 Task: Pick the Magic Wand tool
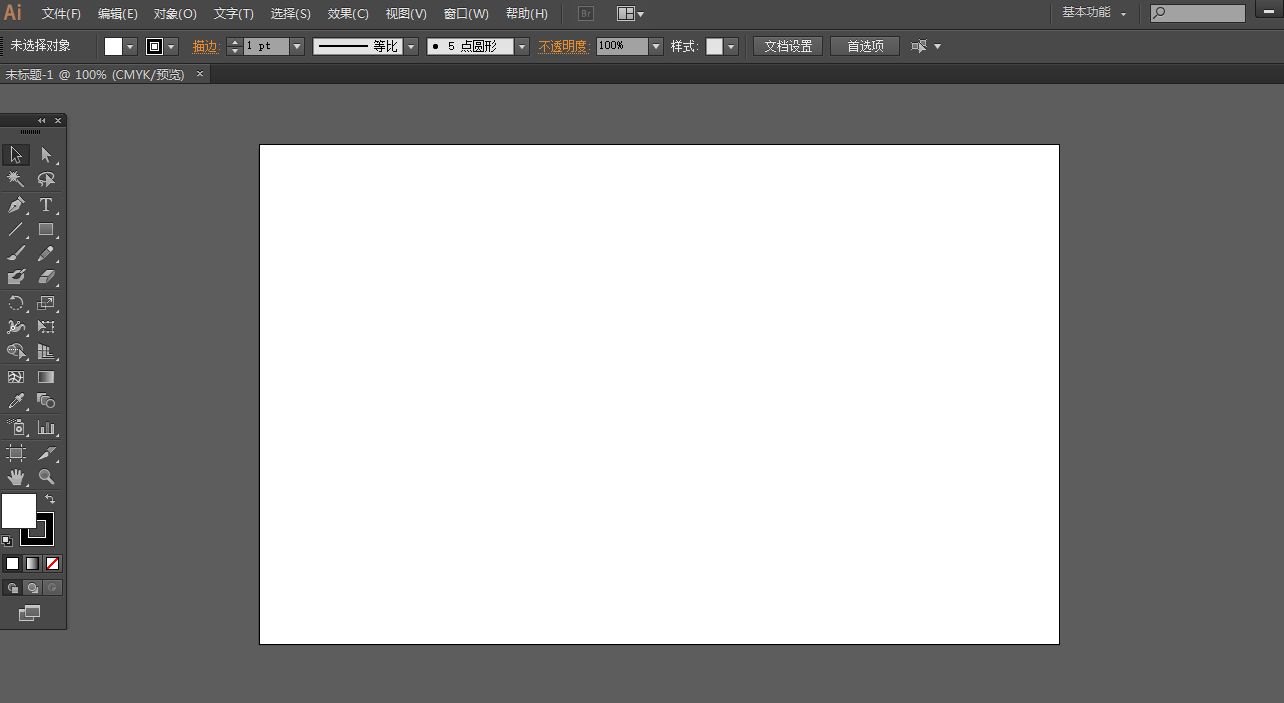click(x=16, y=180)
